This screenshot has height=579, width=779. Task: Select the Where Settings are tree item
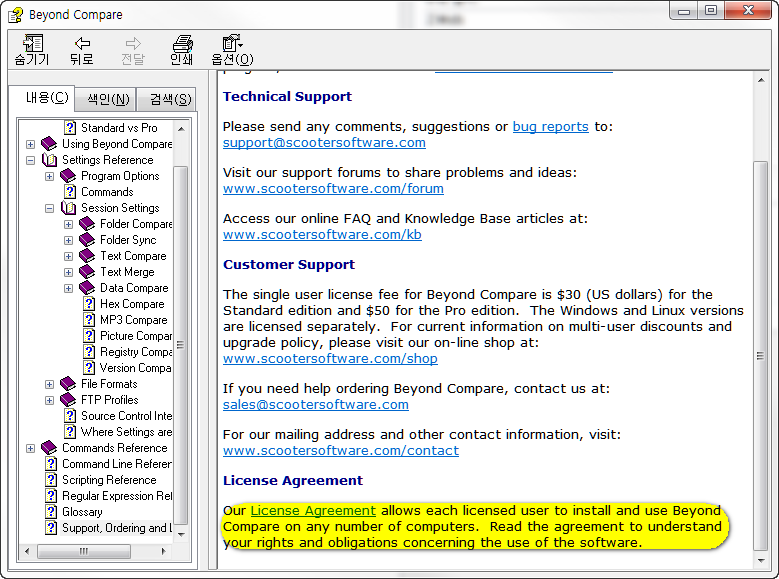point(126,432)
